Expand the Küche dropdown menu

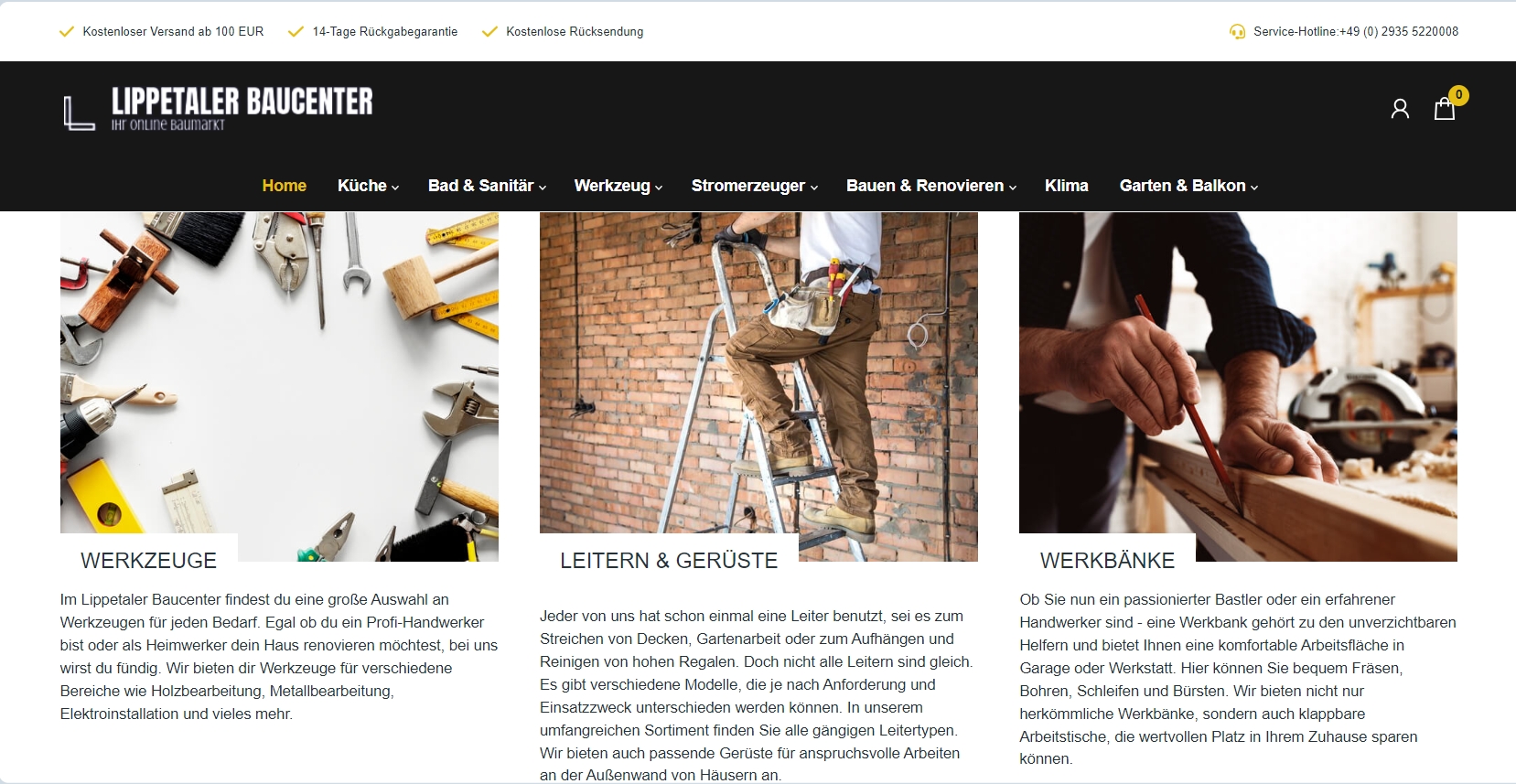(368, 186)
